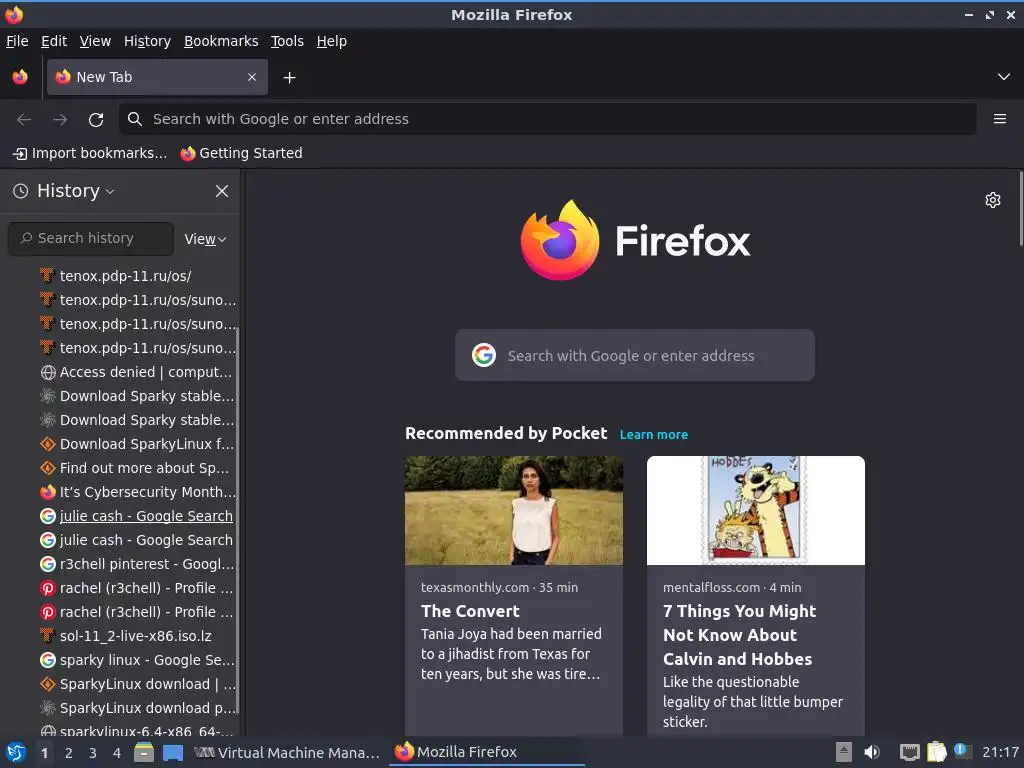Open the list all tabs chevron
This screenshot has height=768, width=1024.
[x=1004, y=77]
